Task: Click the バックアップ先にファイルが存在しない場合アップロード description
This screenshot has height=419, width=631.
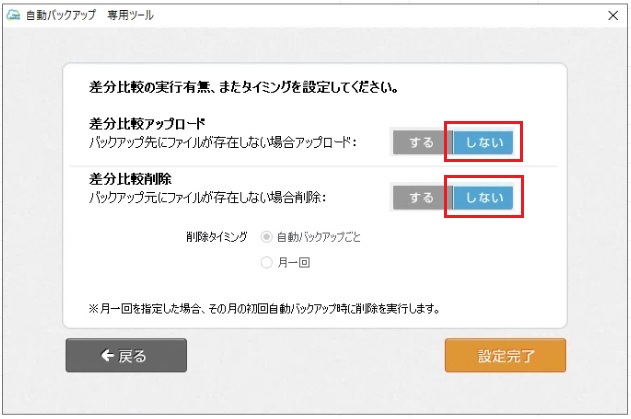Action: (223, 142)
